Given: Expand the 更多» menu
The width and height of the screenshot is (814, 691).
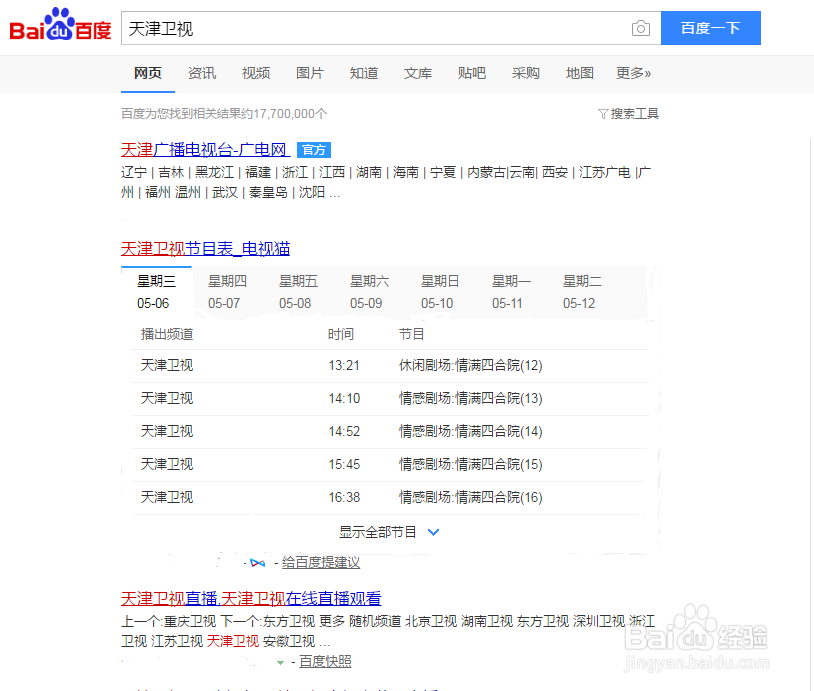Looking at the screenshot, I should [x=633, y=73].
